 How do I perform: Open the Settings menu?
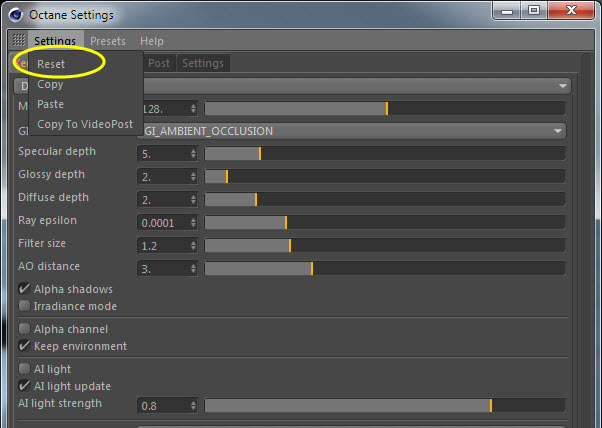55,41
